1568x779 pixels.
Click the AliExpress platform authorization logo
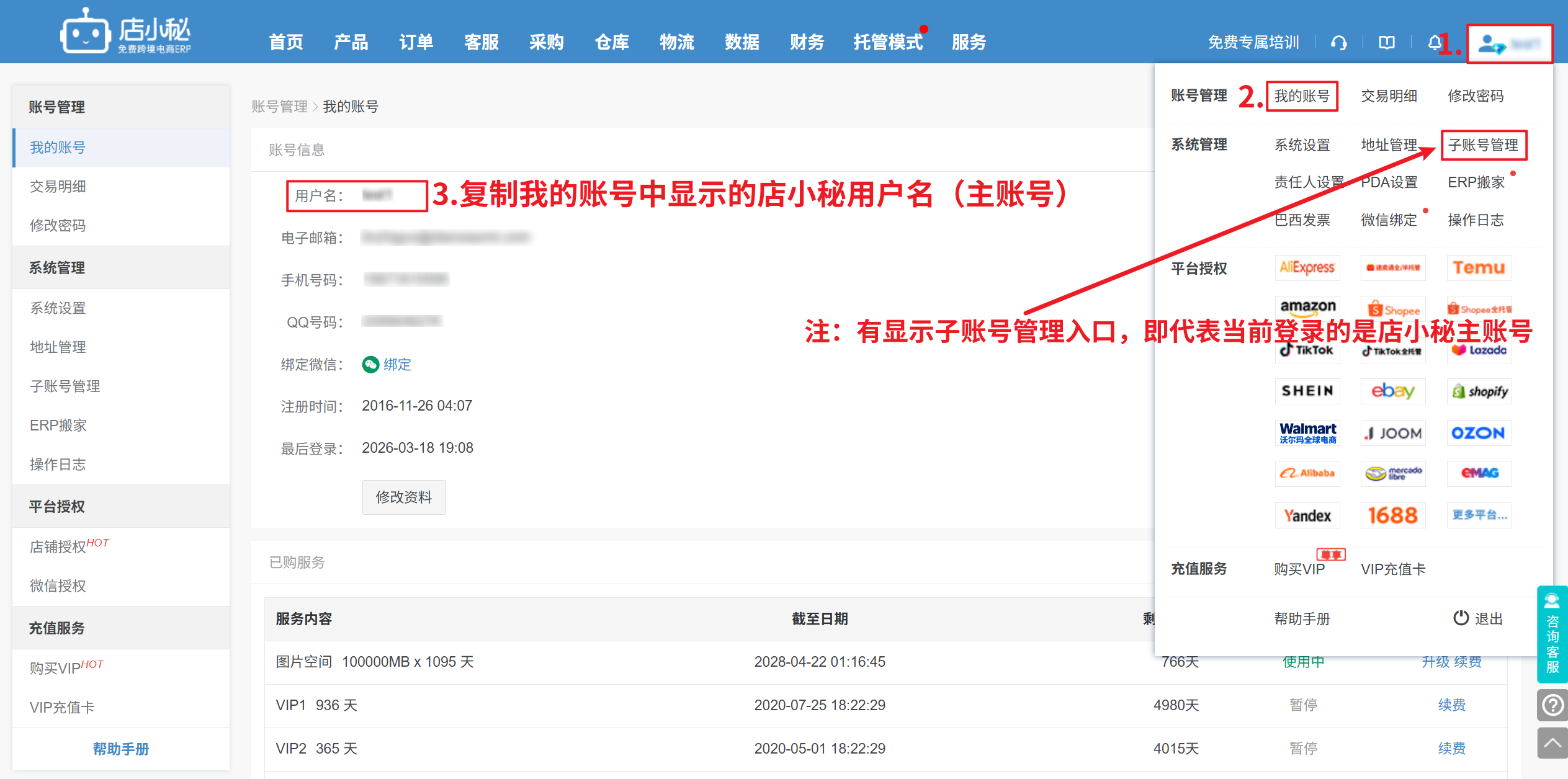1307,268
